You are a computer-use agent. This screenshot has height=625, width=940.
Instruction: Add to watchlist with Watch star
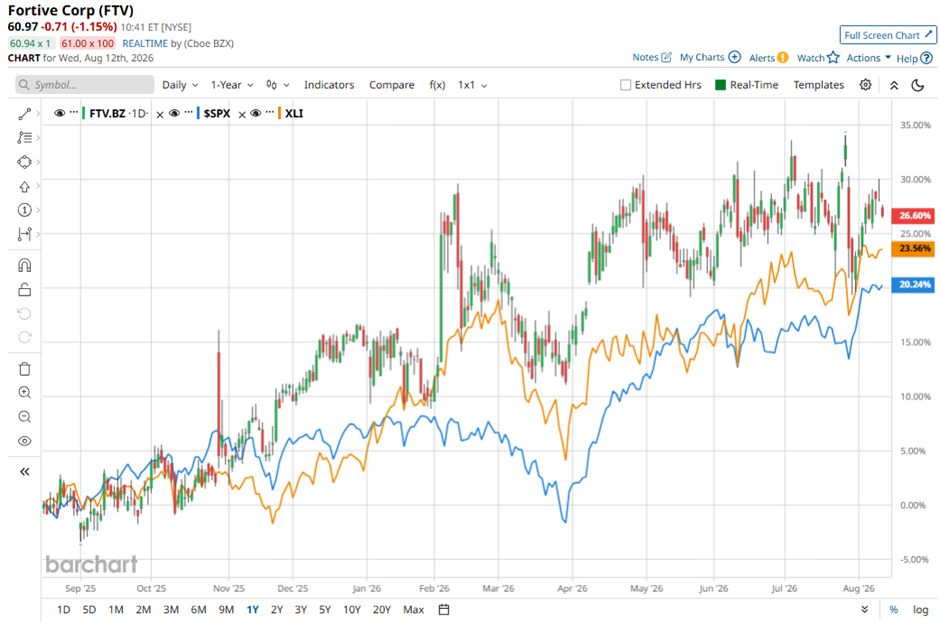(818, 58)
